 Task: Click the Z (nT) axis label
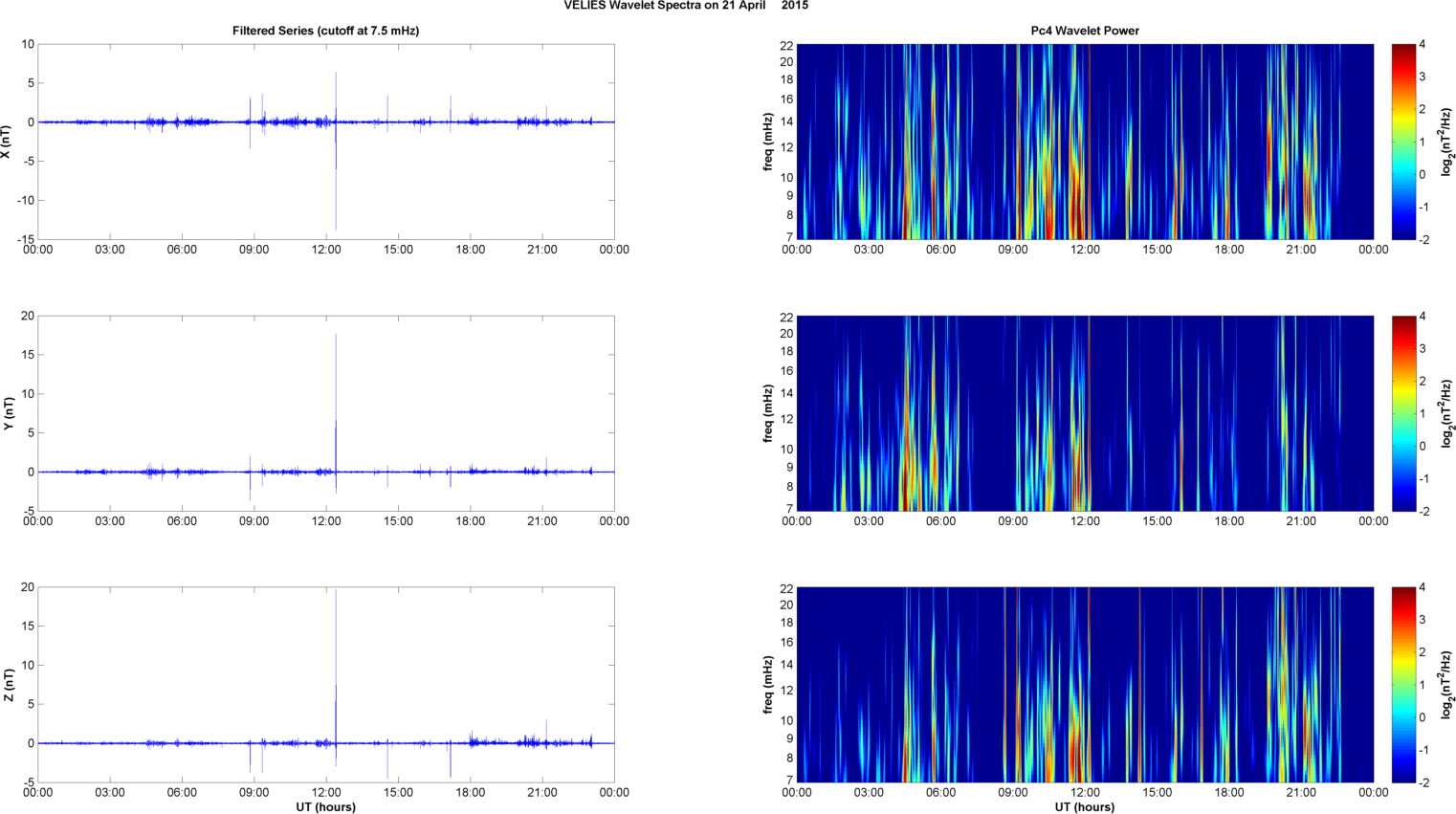point(9,685)
